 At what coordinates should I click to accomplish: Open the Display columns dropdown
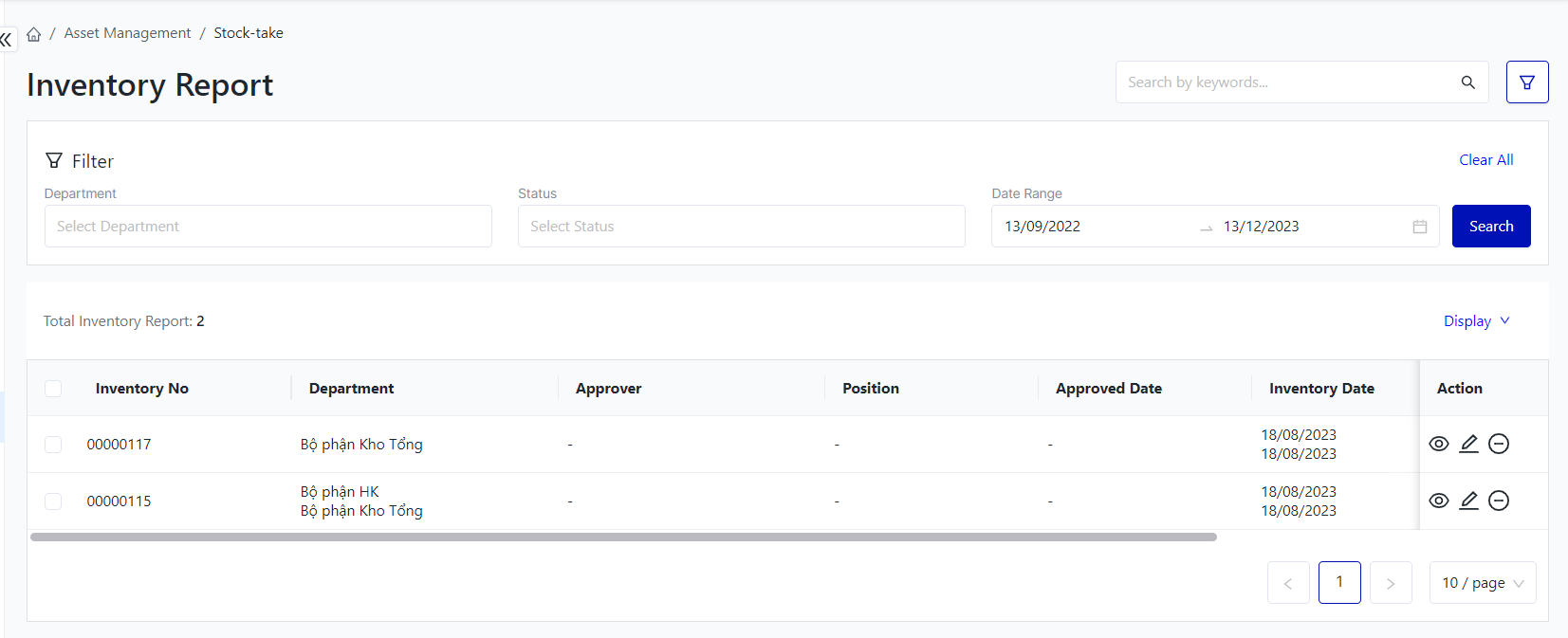pos(1476,321)
